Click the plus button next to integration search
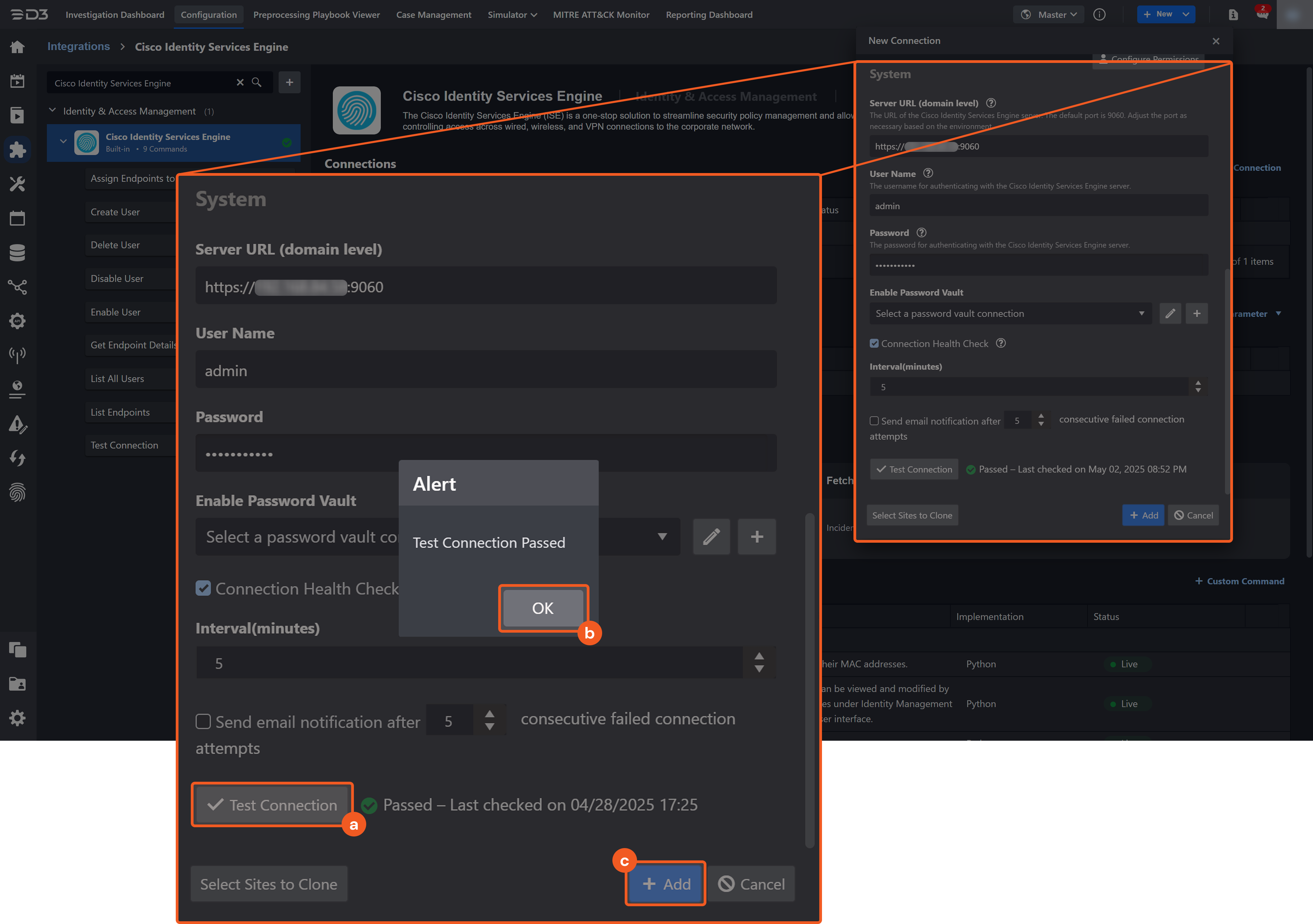 [289, 82]
